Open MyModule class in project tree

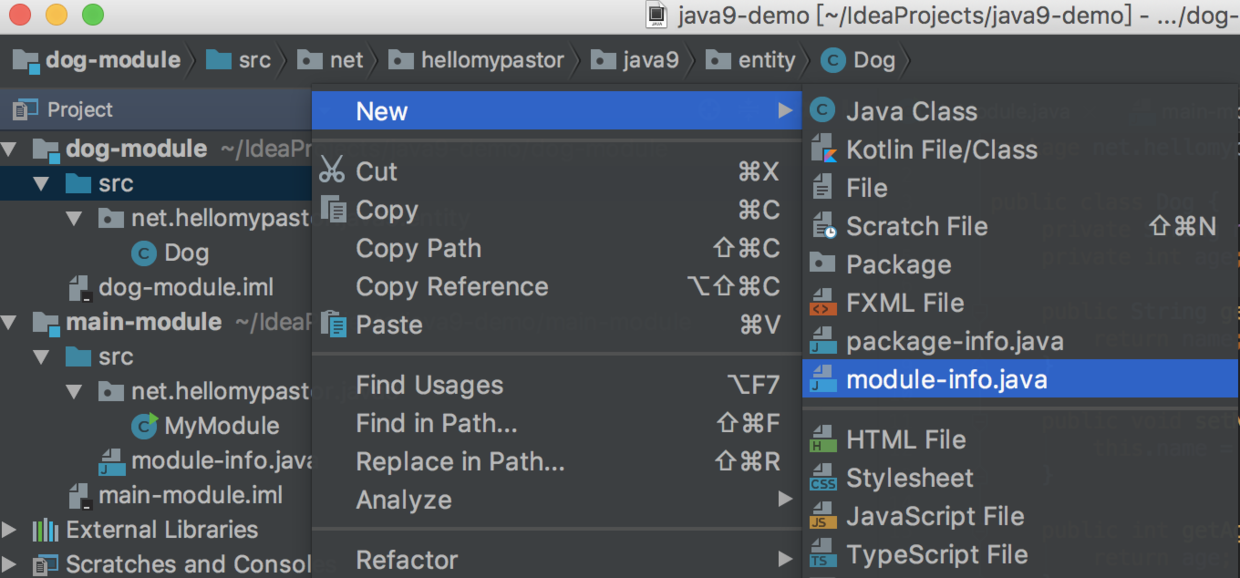221,426
